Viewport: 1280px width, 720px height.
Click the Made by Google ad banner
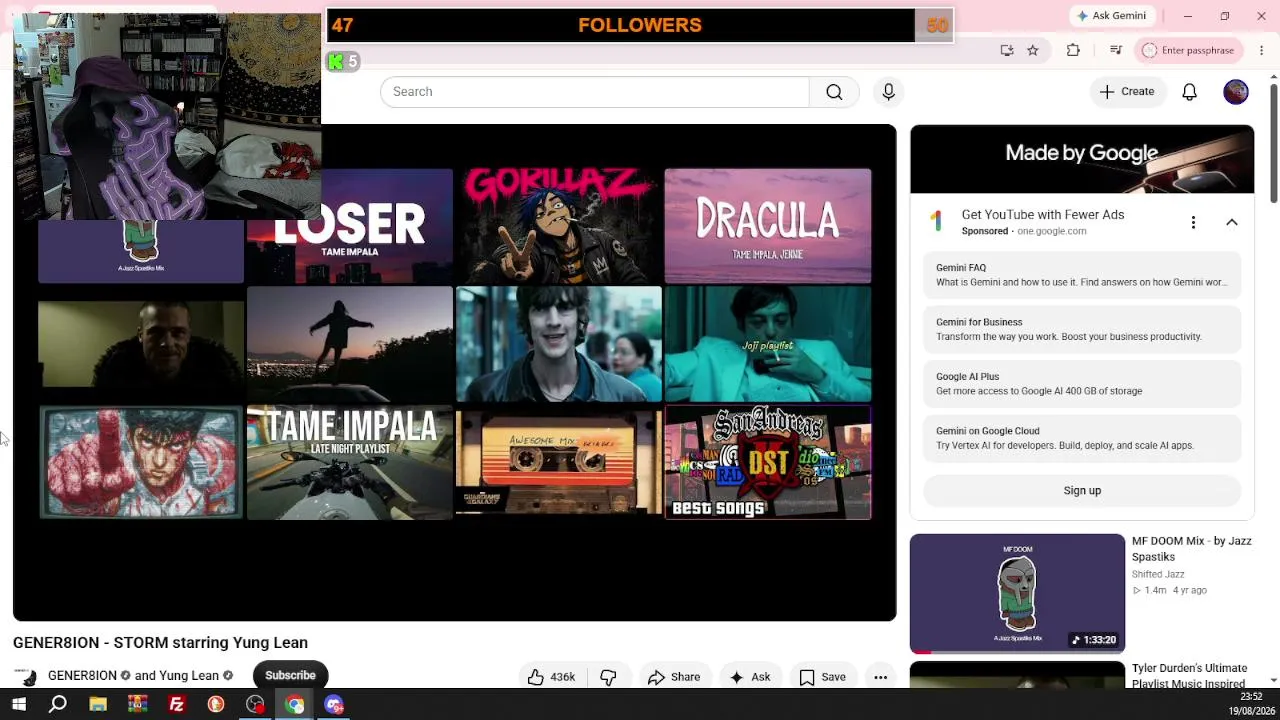coord(1082,159)
